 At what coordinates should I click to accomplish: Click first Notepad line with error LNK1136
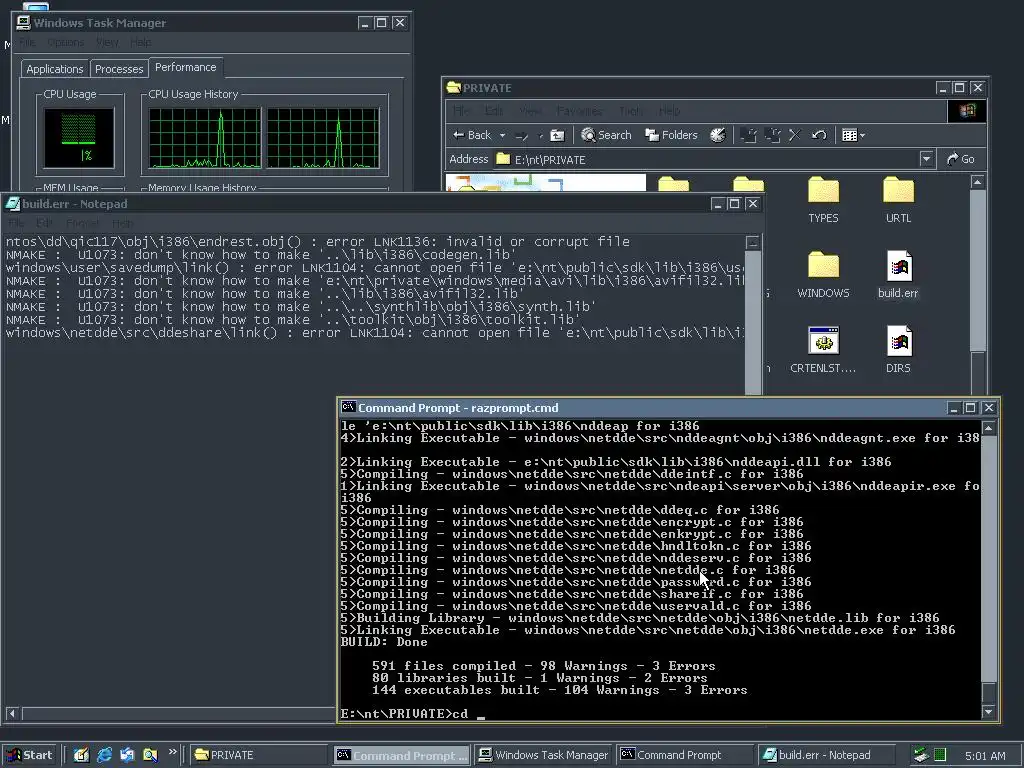(317, 242)
